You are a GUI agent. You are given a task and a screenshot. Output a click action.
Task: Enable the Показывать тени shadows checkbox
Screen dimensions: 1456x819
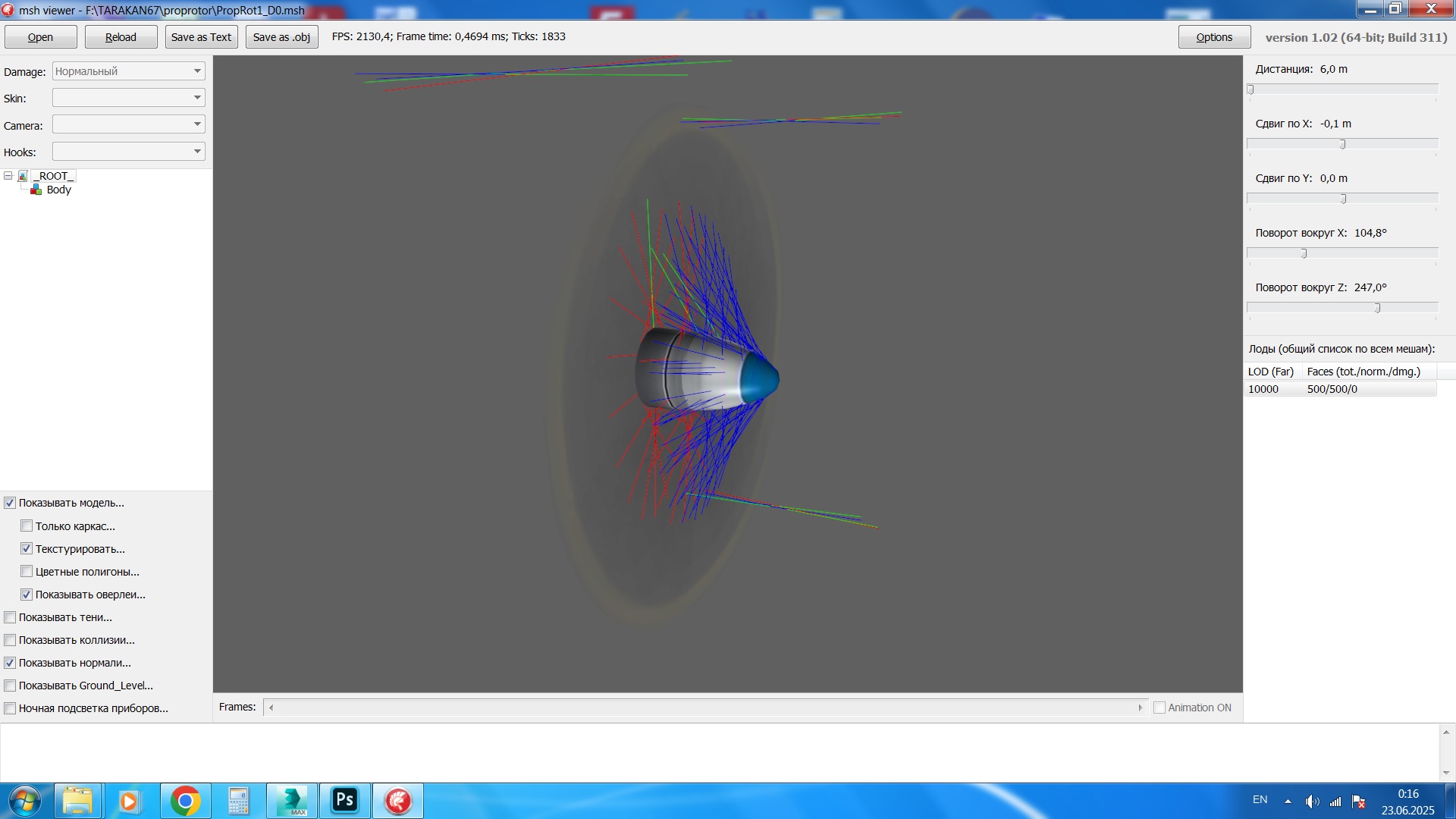pyautogui.click(x=10, y=617)
